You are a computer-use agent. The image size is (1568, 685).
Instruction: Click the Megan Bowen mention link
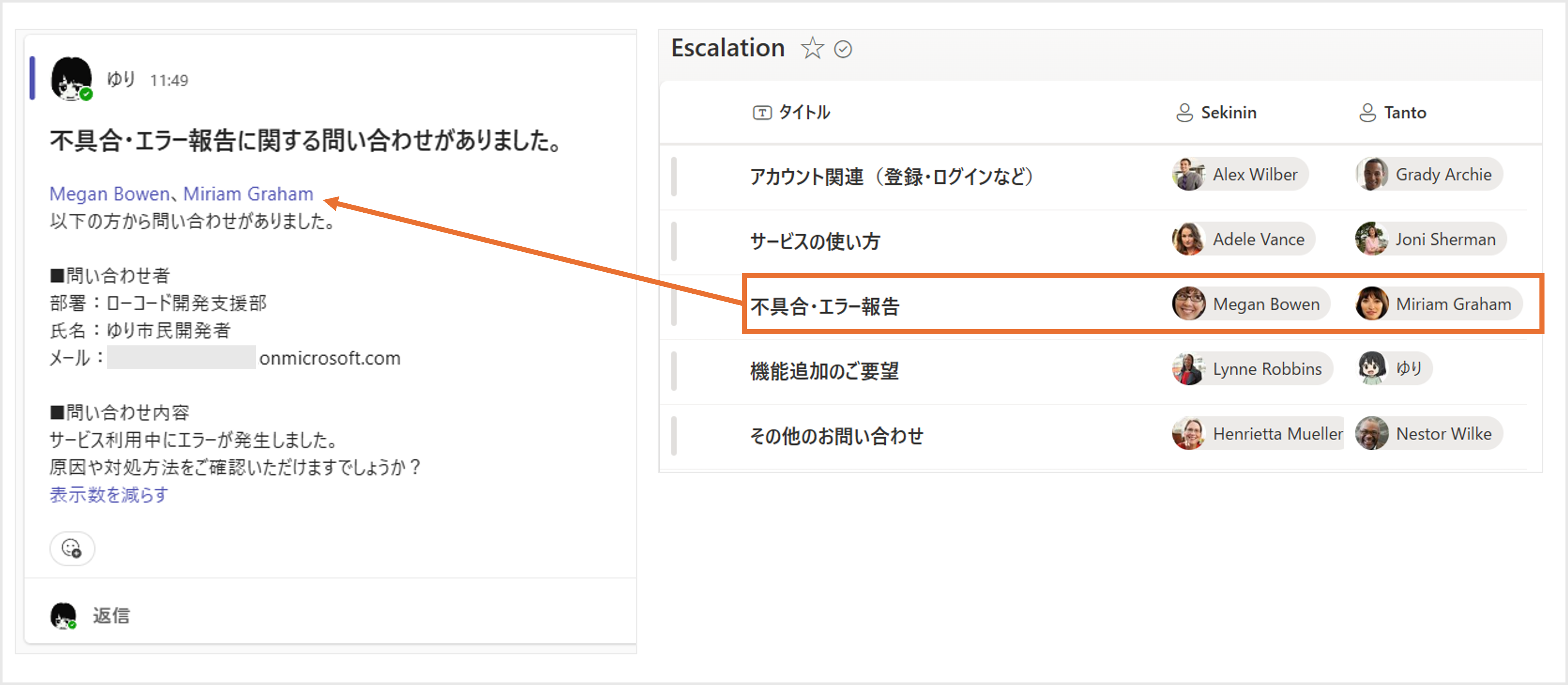pos(109,193)
